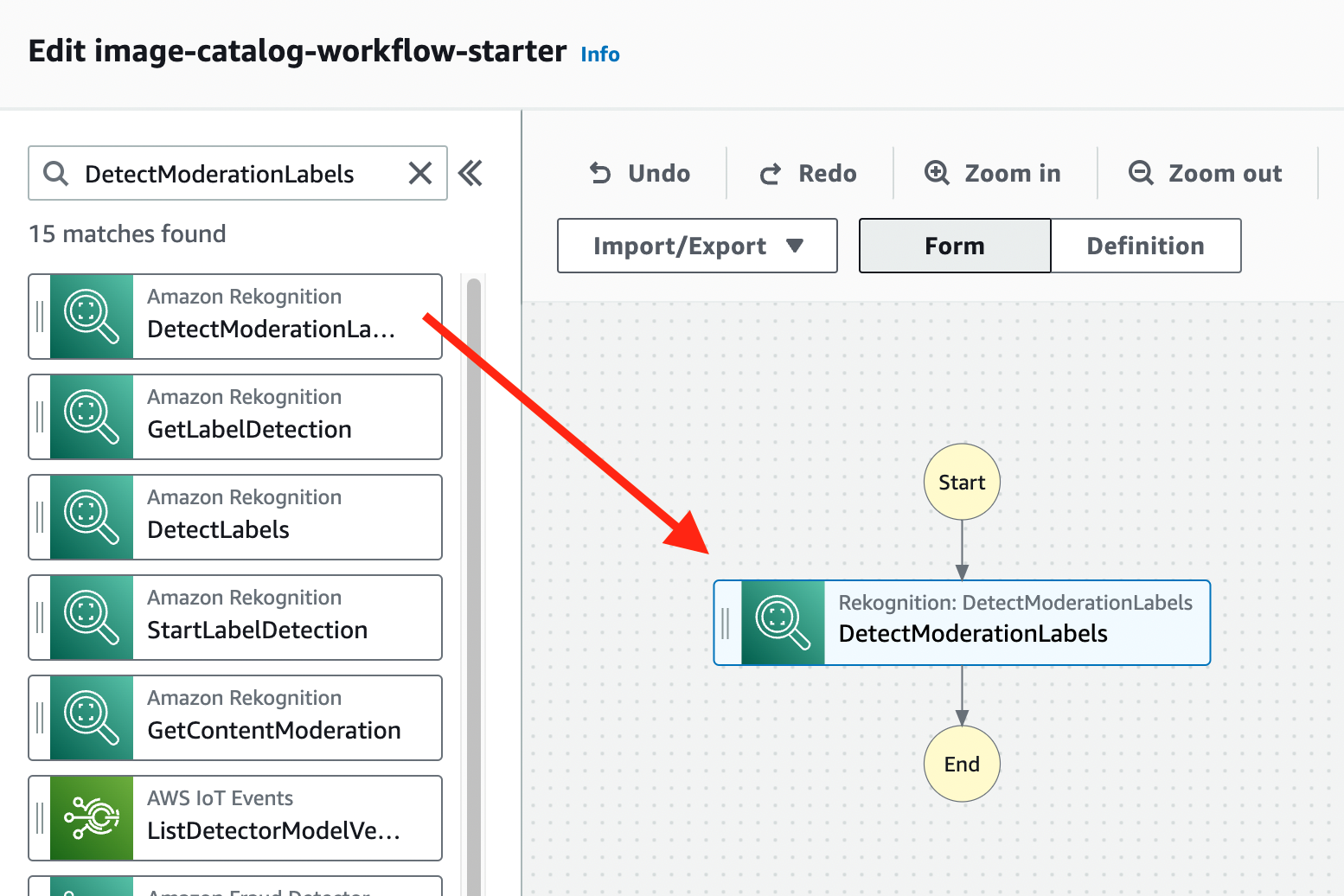Switch to the Form view tab
This screenshot has height=896, width=1344.
[x=955, y=246]
